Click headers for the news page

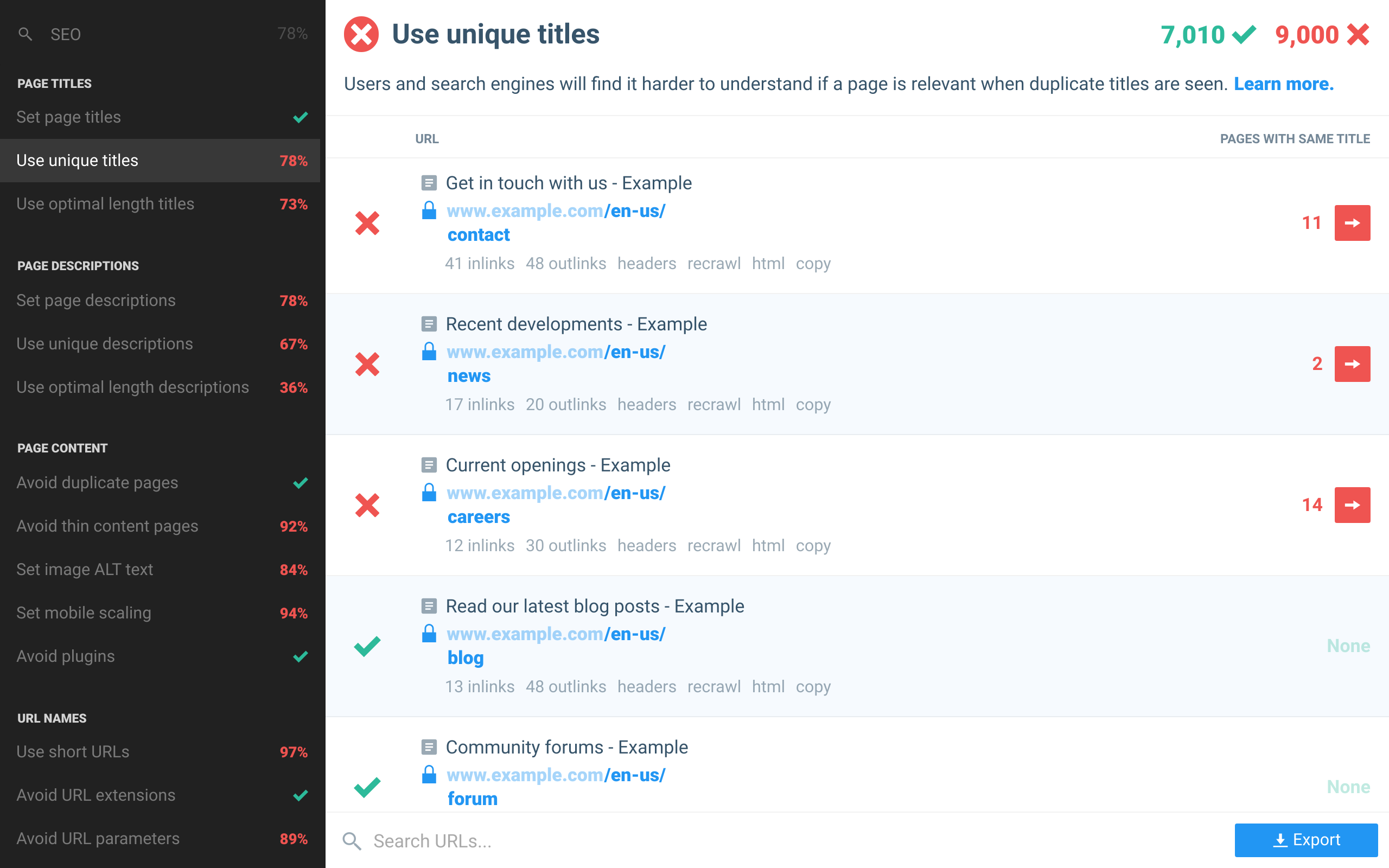(646, 405)
